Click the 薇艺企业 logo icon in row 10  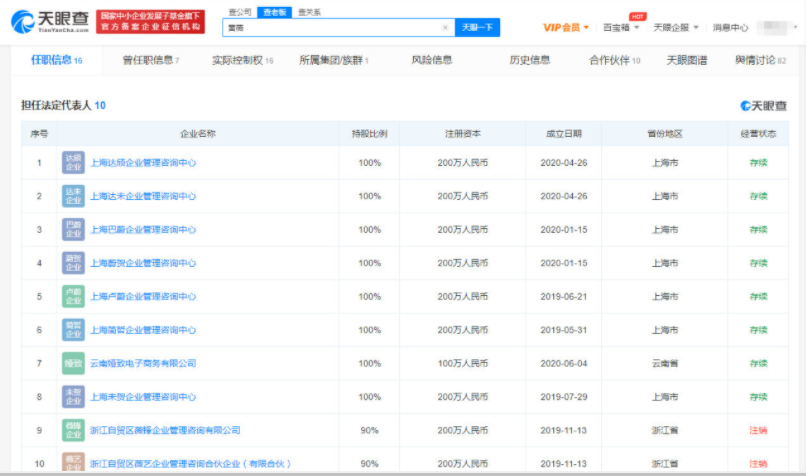coord(74,462)
